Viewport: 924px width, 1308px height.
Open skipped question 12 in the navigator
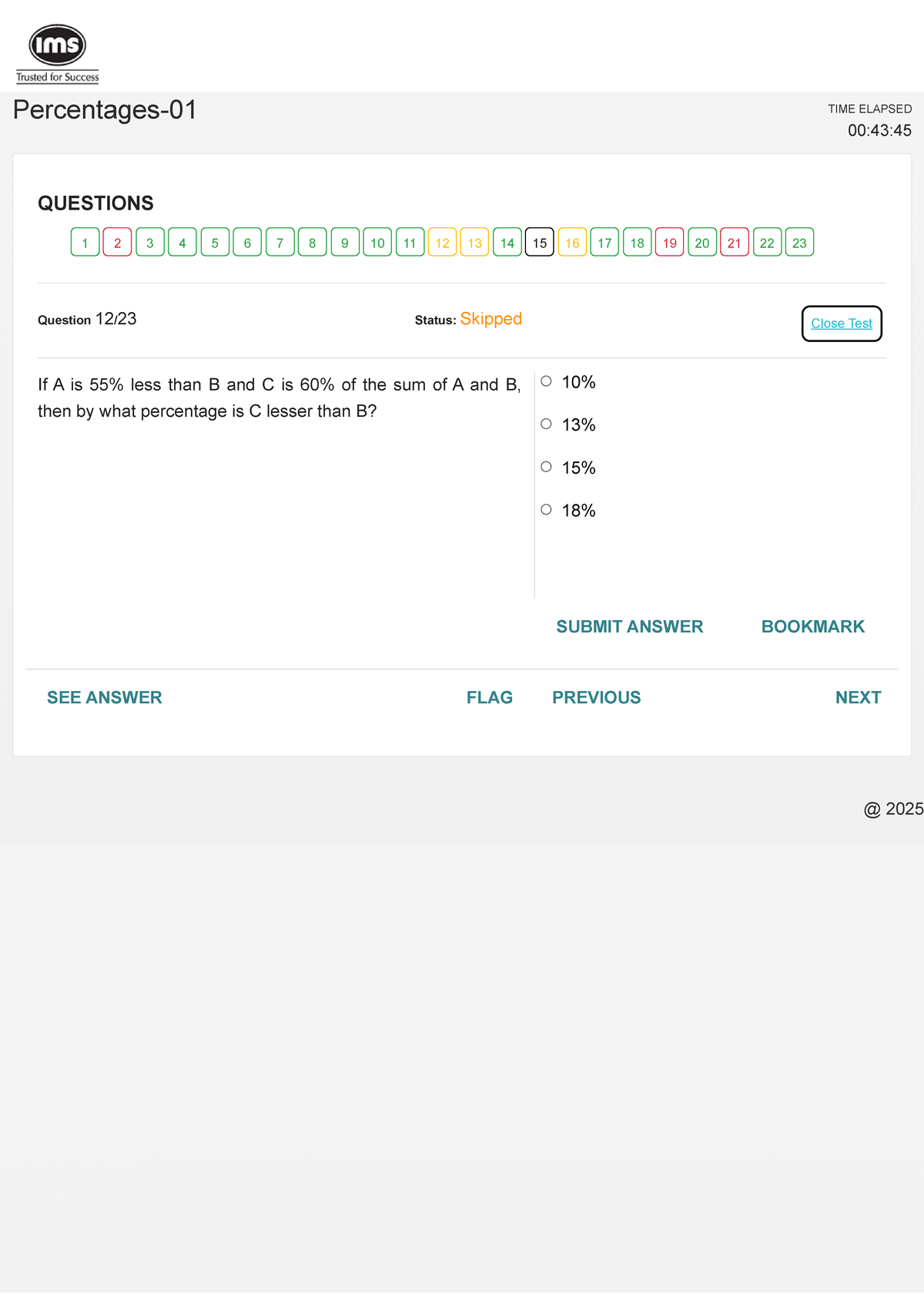(x=442, y=243)
